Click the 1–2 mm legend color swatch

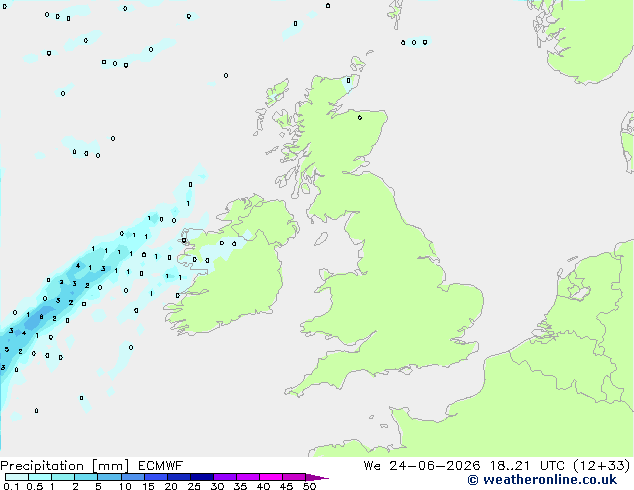click(63, 477)
